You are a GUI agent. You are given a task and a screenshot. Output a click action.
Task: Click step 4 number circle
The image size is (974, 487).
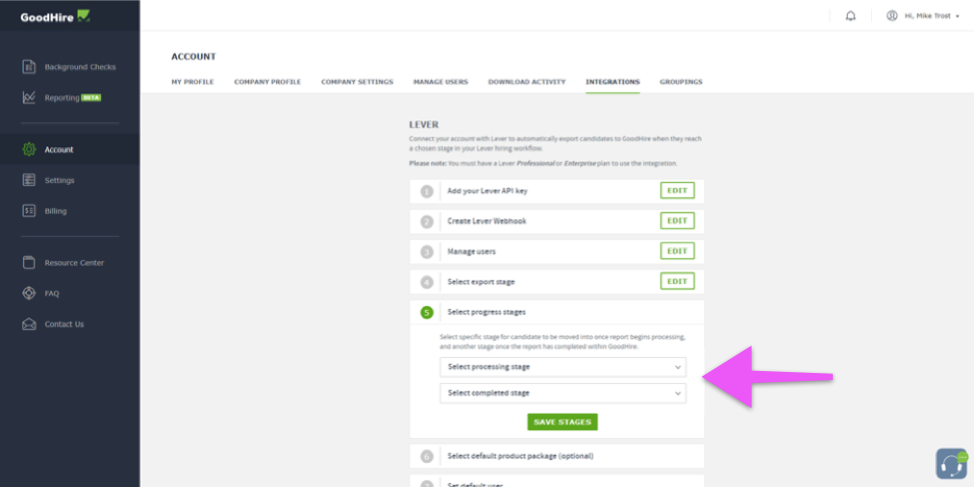point(427,283)
